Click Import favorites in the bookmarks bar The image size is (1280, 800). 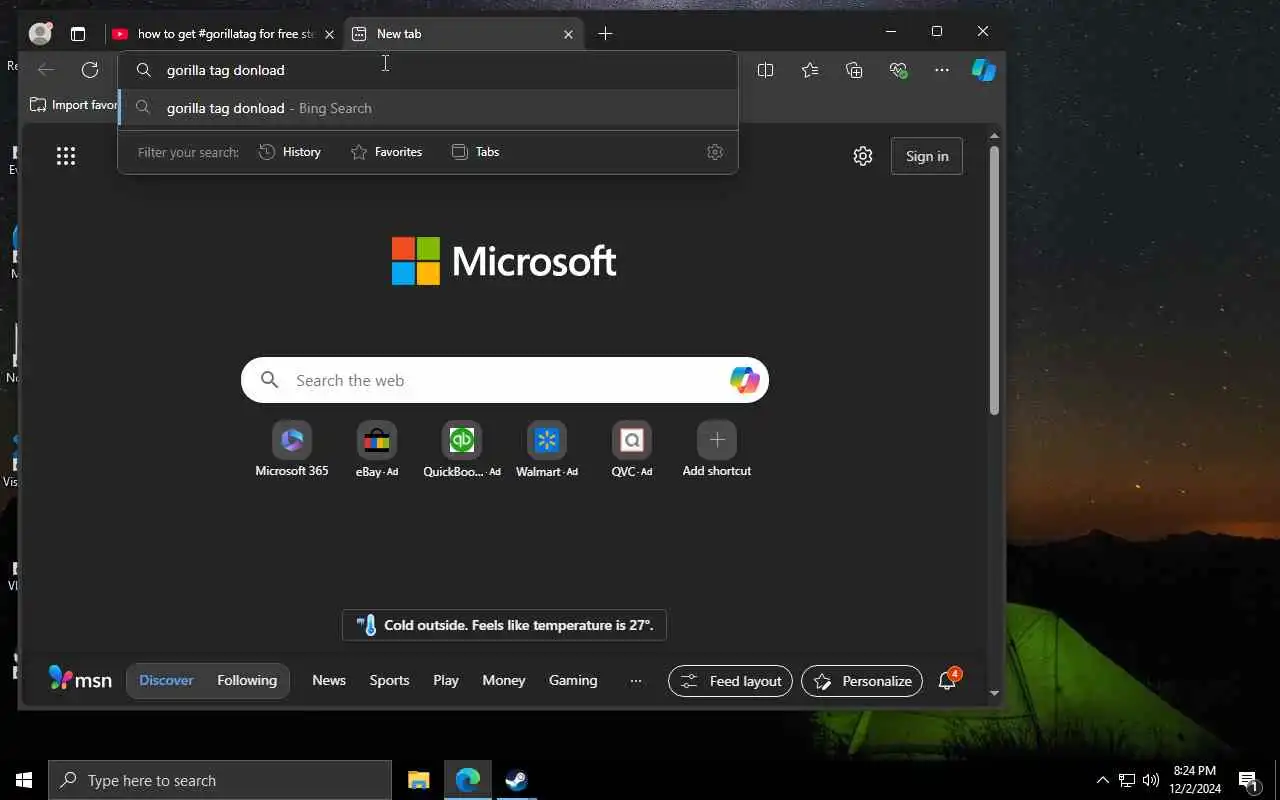pos(73,105)
